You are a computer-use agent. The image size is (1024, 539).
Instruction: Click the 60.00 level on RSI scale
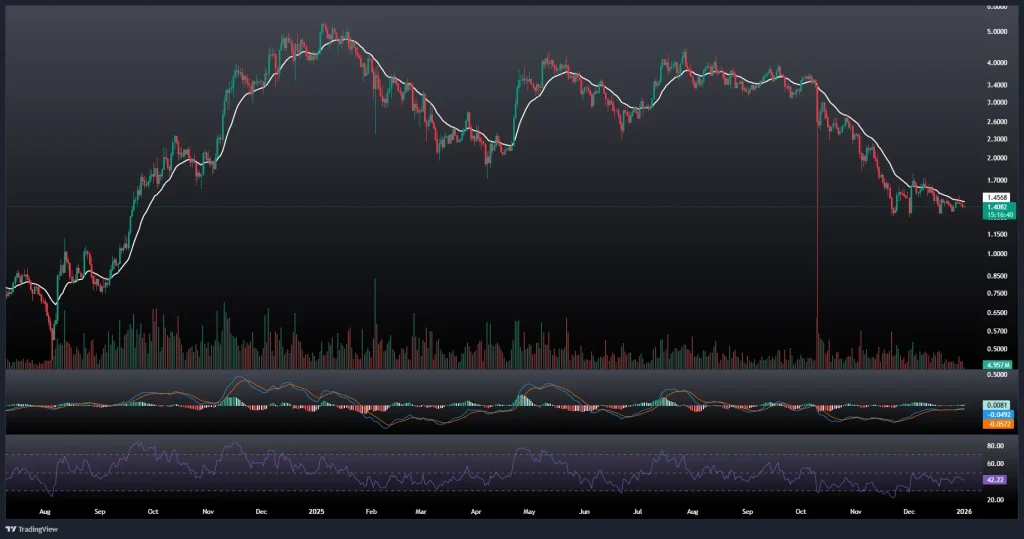click(996, 464)
